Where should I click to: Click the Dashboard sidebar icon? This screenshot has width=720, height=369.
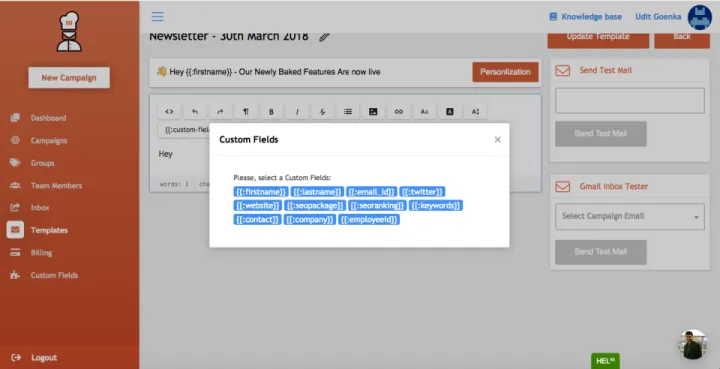(x=15, y=117)
